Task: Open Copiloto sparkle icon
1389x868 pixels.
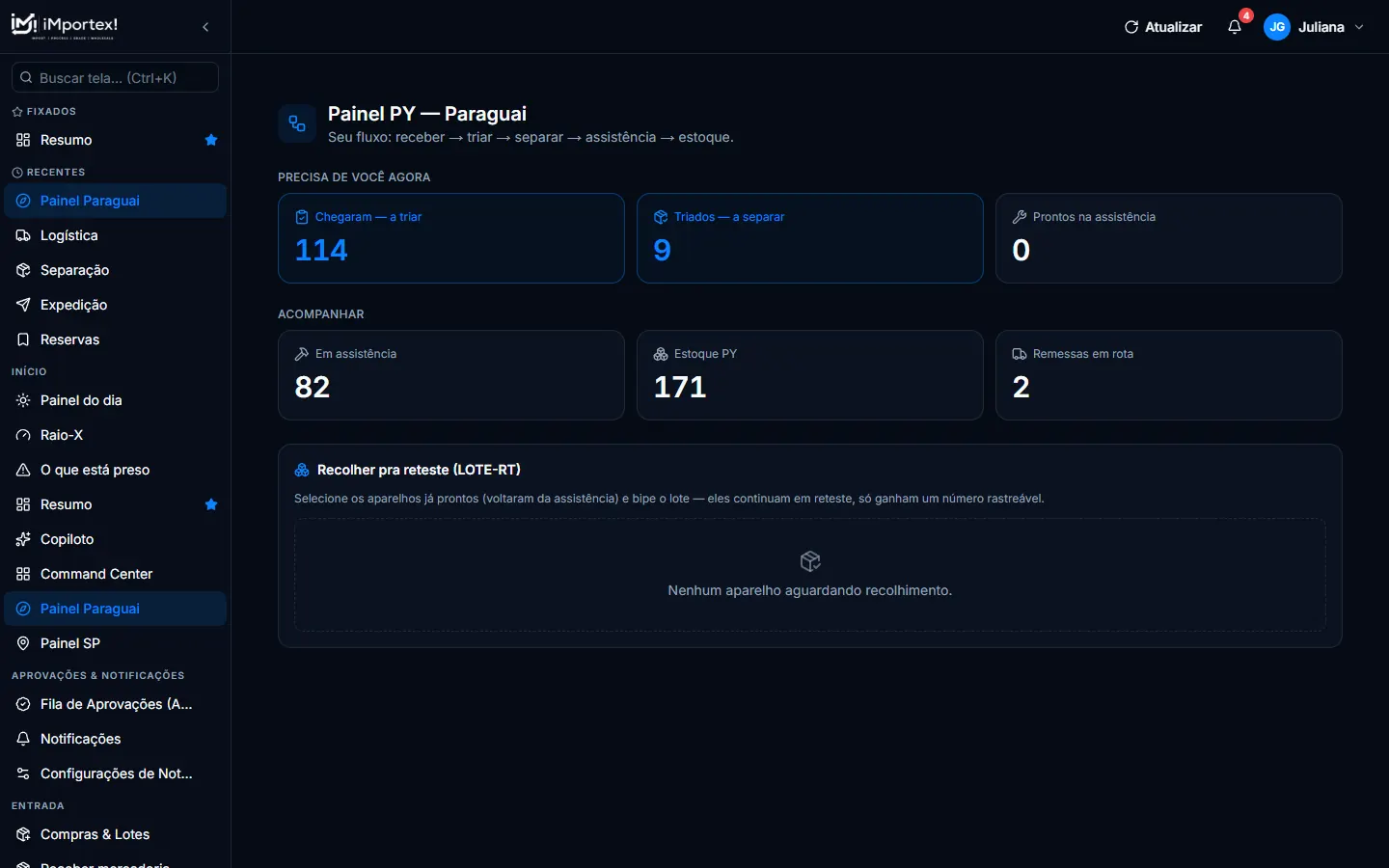Action: click(23, 539)
